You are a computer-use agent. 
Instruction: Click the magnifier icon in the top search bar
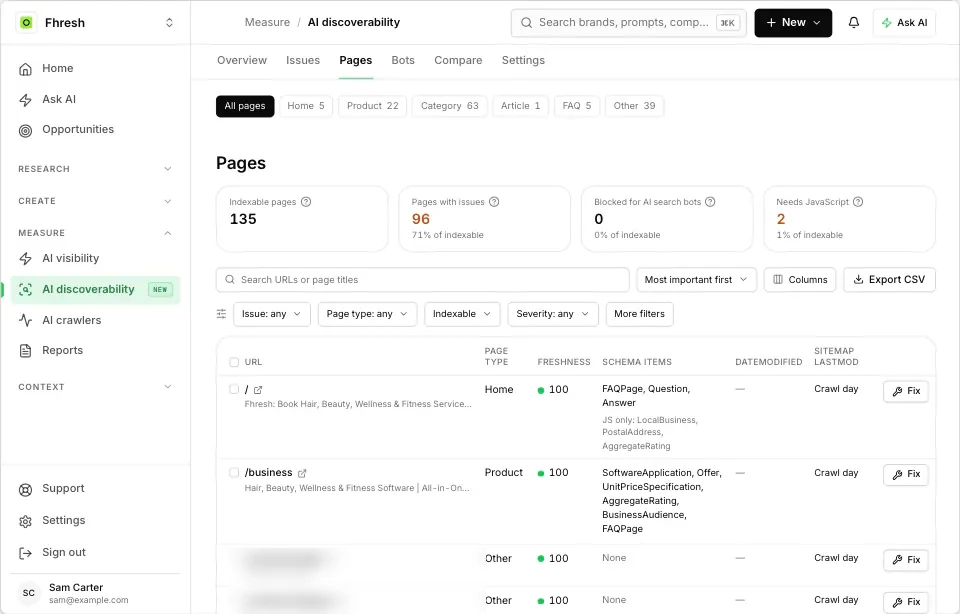click(527, 23)
